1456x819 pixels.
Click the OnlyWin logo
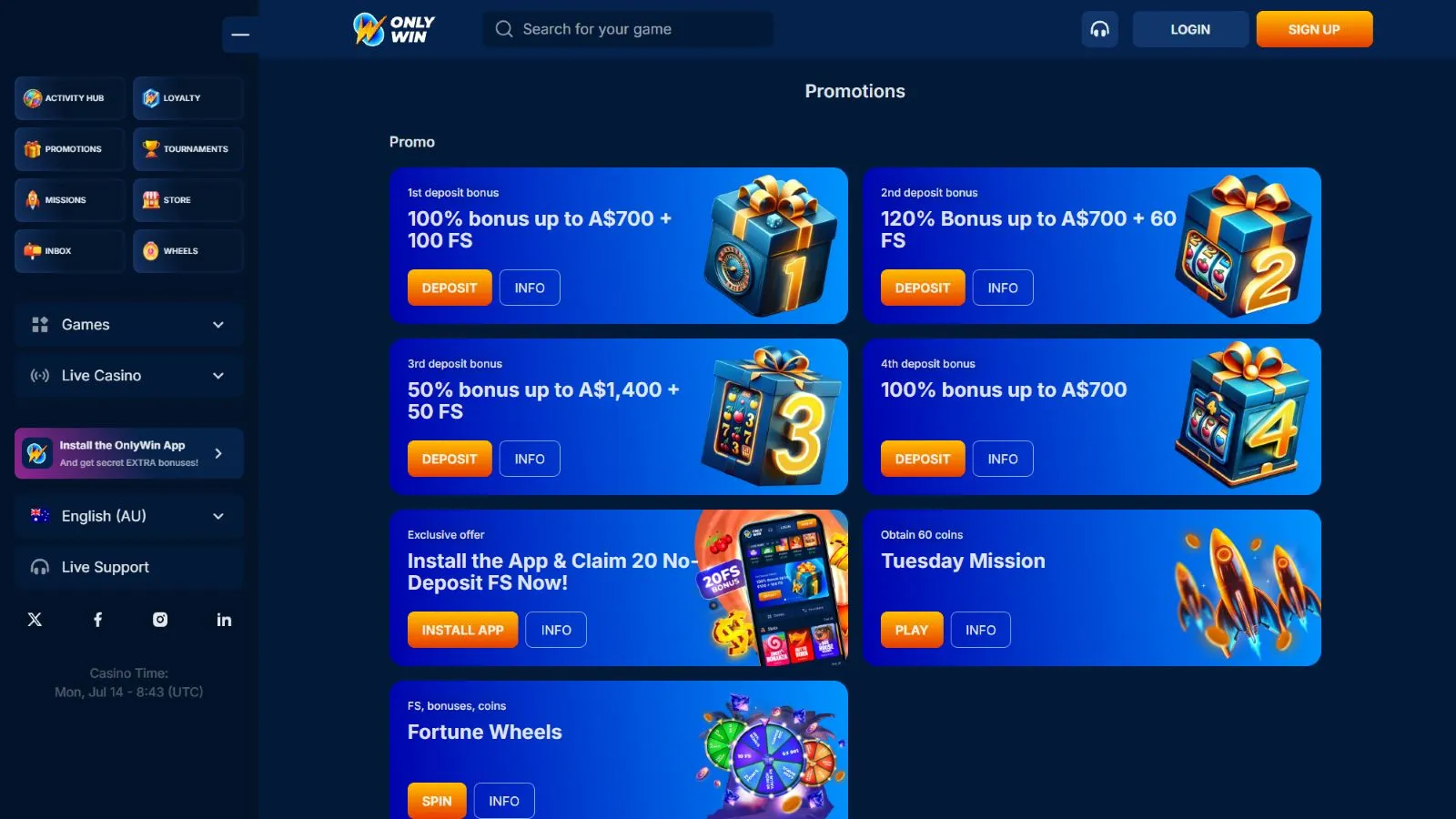point(394,29)
